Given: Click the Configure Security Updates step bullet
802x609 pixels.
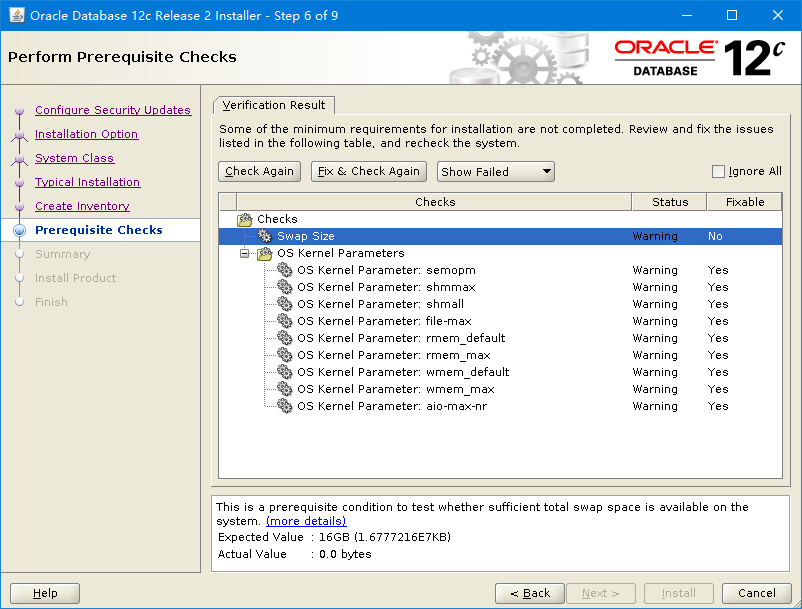Looking at the screenshot, I should 19,110.
